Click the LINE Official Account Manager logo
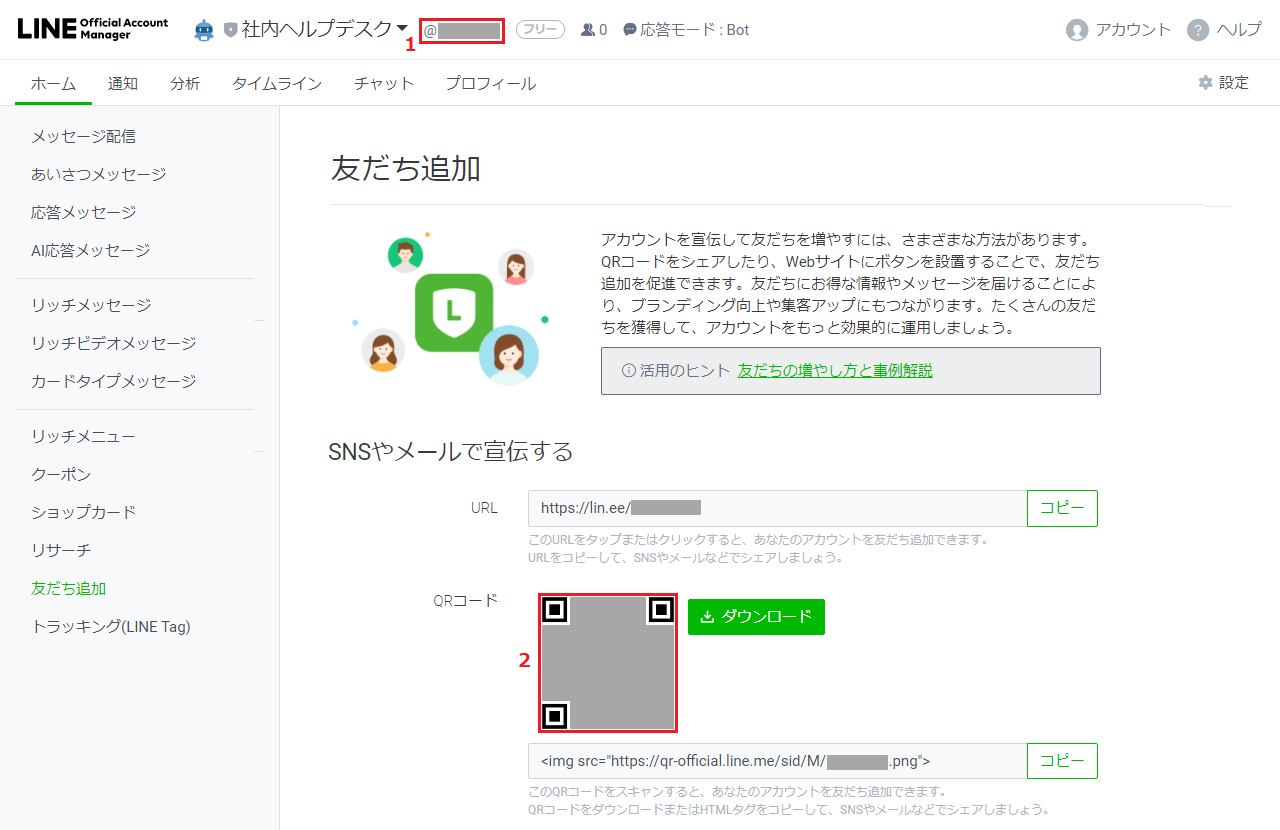The image size is (1280, 830). pyautogui.click(x=93, y=29)
